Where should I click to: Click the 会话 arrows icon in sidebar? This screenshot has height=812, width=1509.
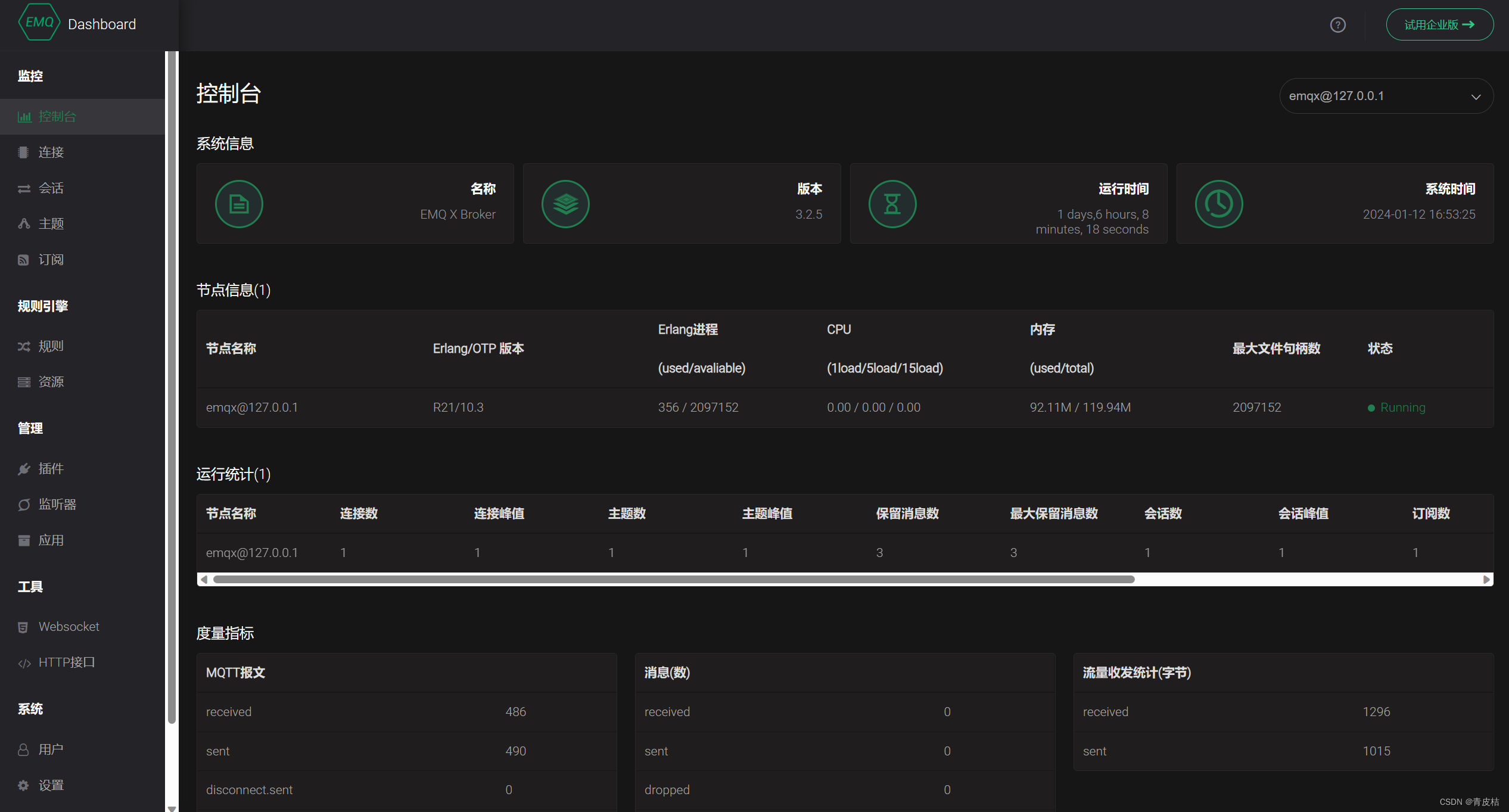click(x=24, y=189)
